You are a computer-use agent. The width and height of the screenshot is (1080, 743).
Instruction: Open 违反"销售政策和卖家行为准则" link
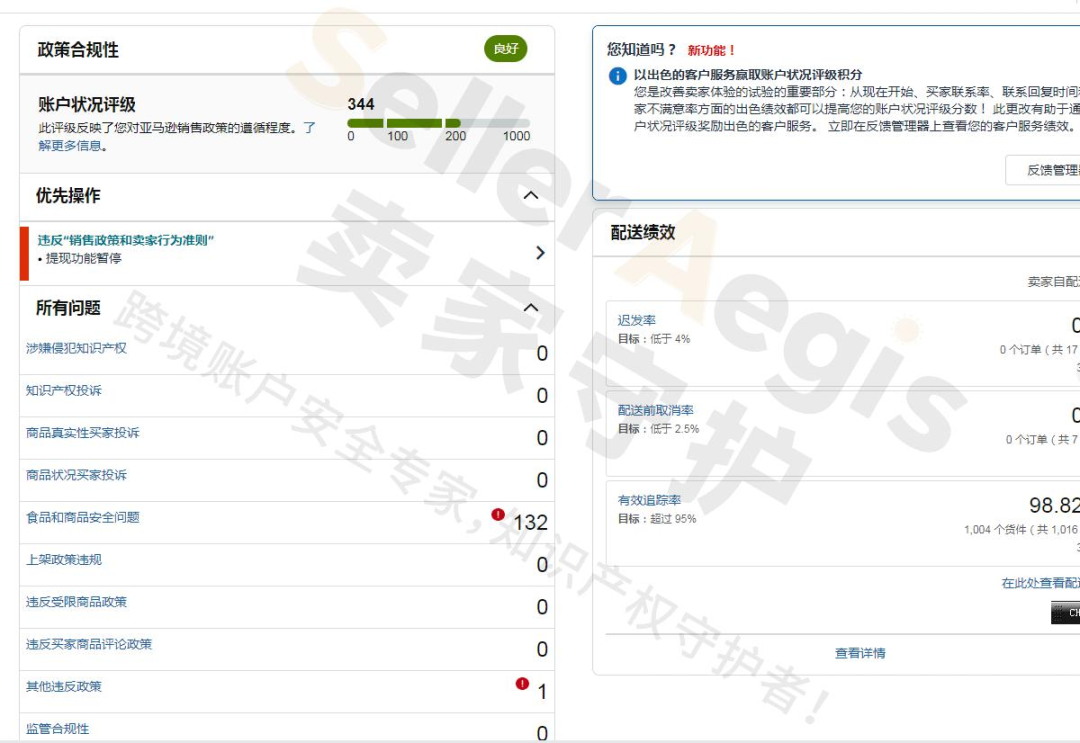[x=125, y=240]
